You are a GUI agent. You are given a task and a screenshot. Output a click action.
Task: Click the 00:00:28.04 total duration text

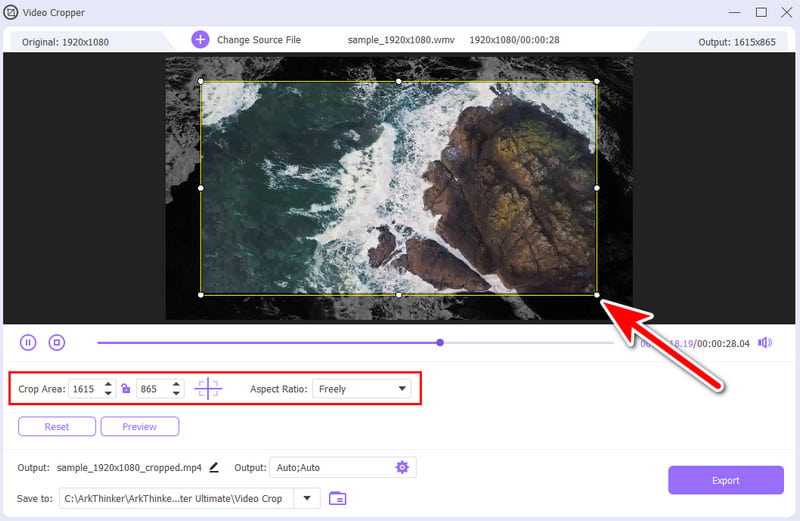pos(723,344)
